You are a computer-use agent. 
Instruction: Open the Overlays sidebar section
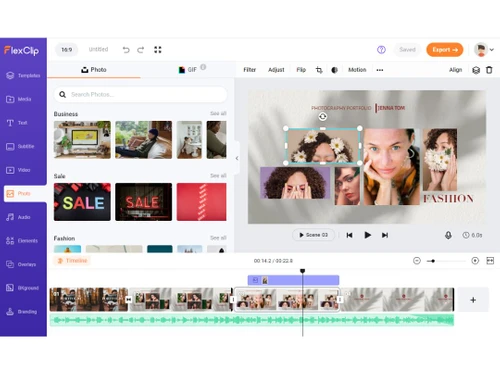click(x=21, y=264)
